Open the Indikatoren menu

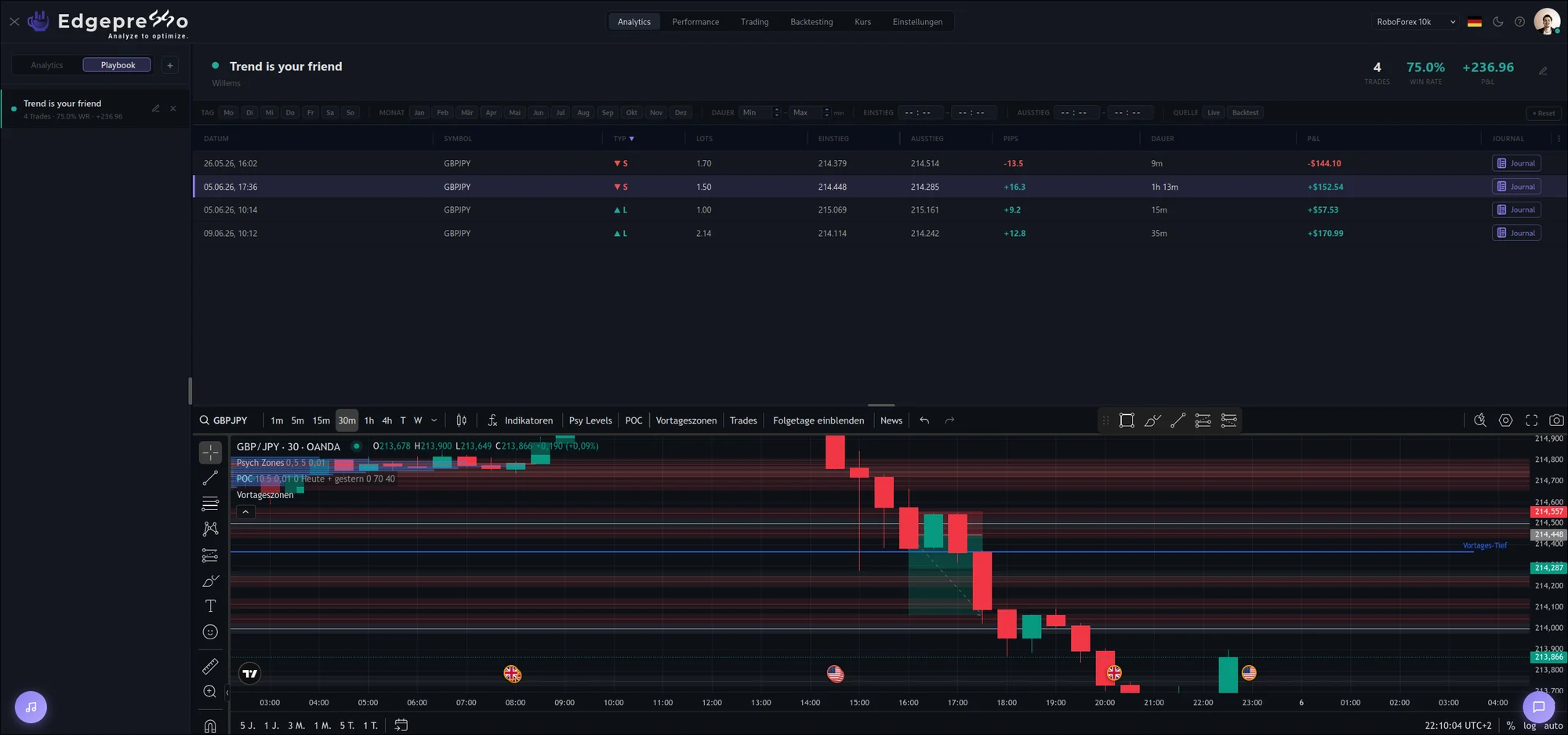pyautogui.click(x=520, y=420)
